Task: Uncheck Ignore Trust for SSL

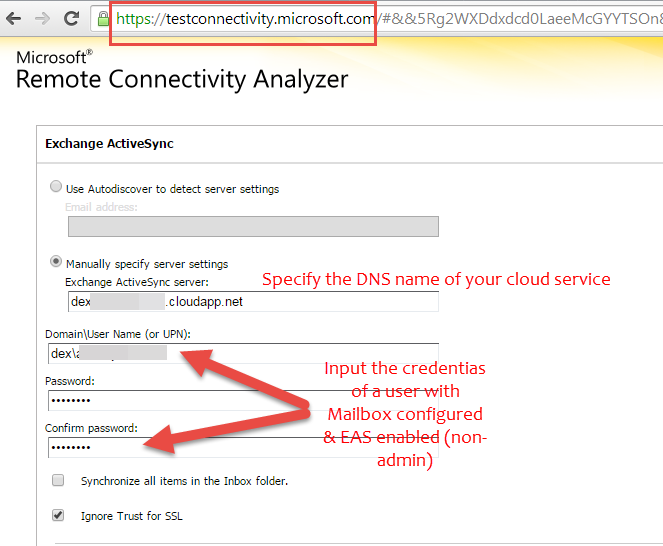Action: (x=58, y=515)
